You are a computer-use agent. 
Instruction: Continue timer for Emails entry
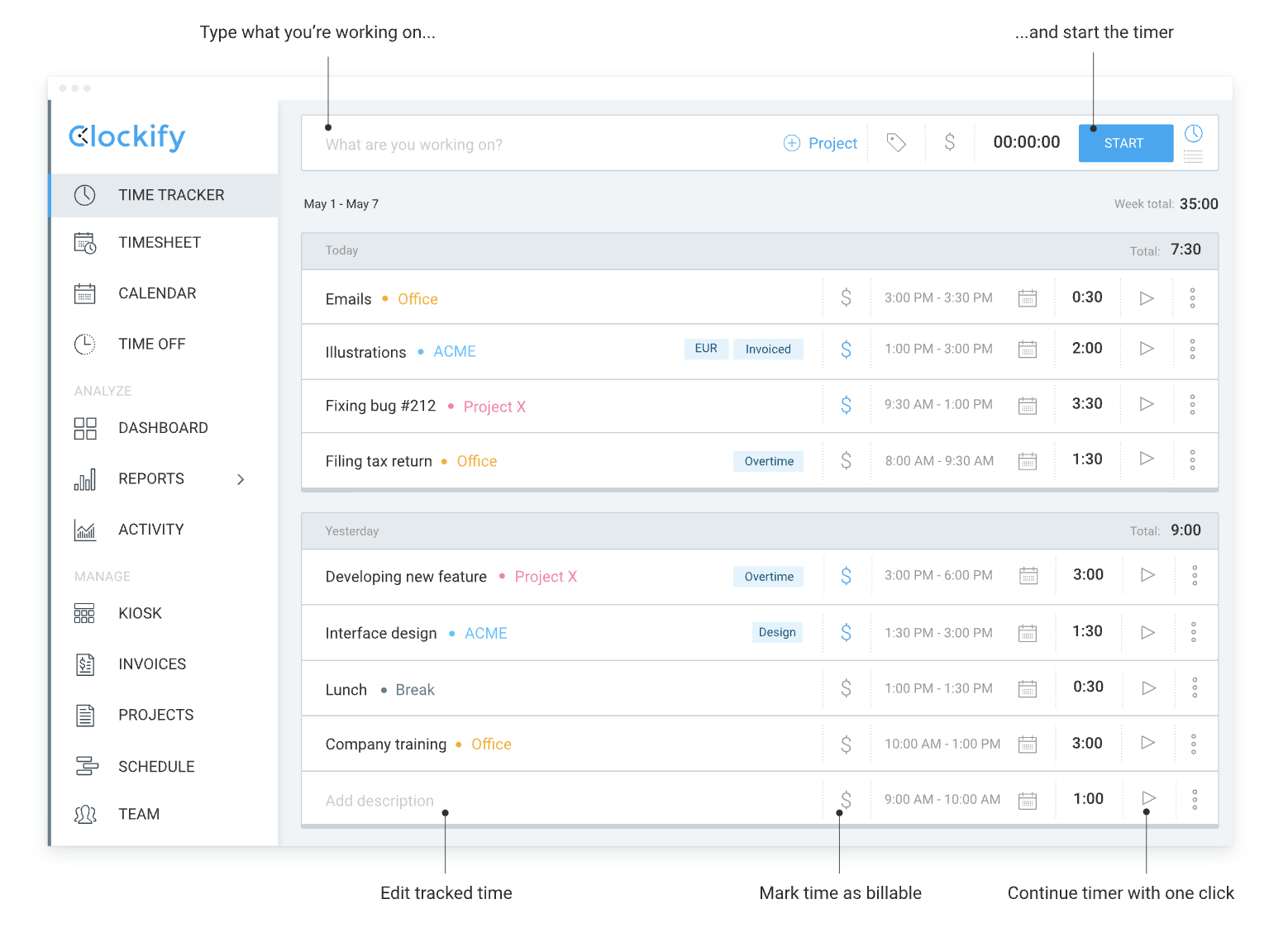click(x=1147, y=298)
